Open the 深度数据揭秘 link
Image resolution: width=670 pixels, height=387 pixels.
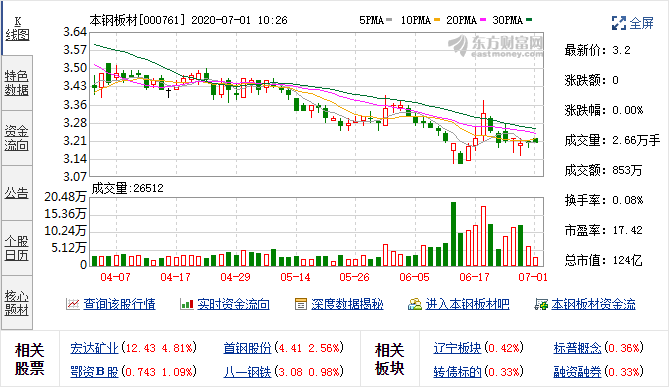tap(347, 304)
